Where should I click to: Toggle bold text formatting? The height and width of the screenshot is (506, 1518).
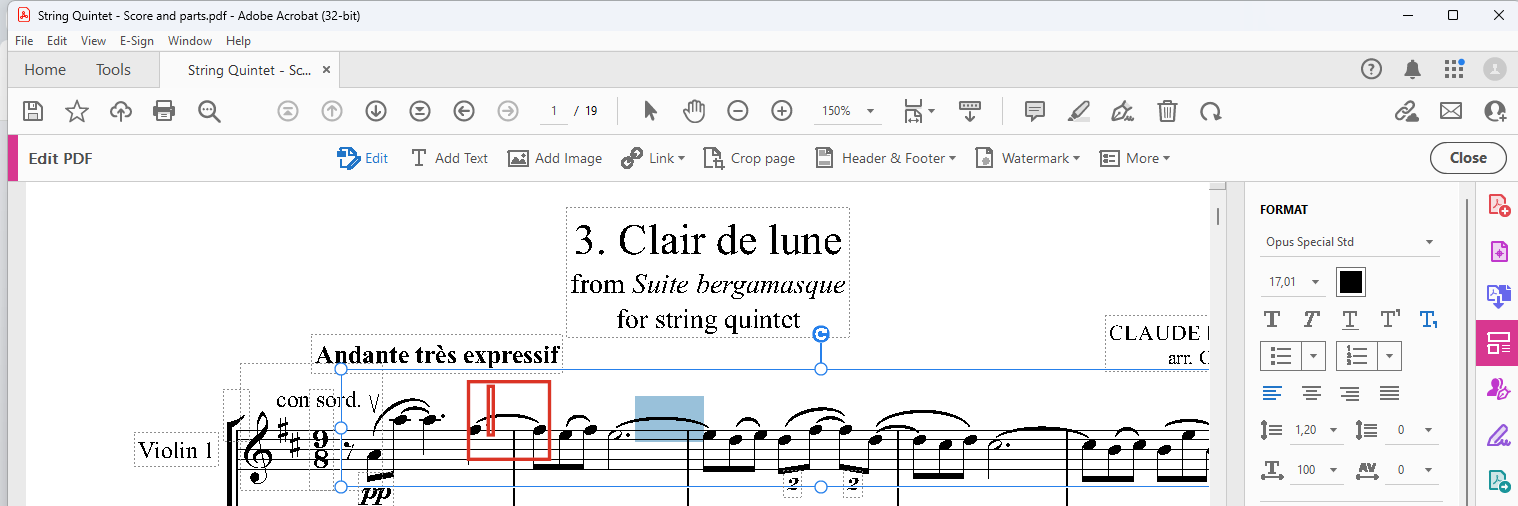(1272, 320)
